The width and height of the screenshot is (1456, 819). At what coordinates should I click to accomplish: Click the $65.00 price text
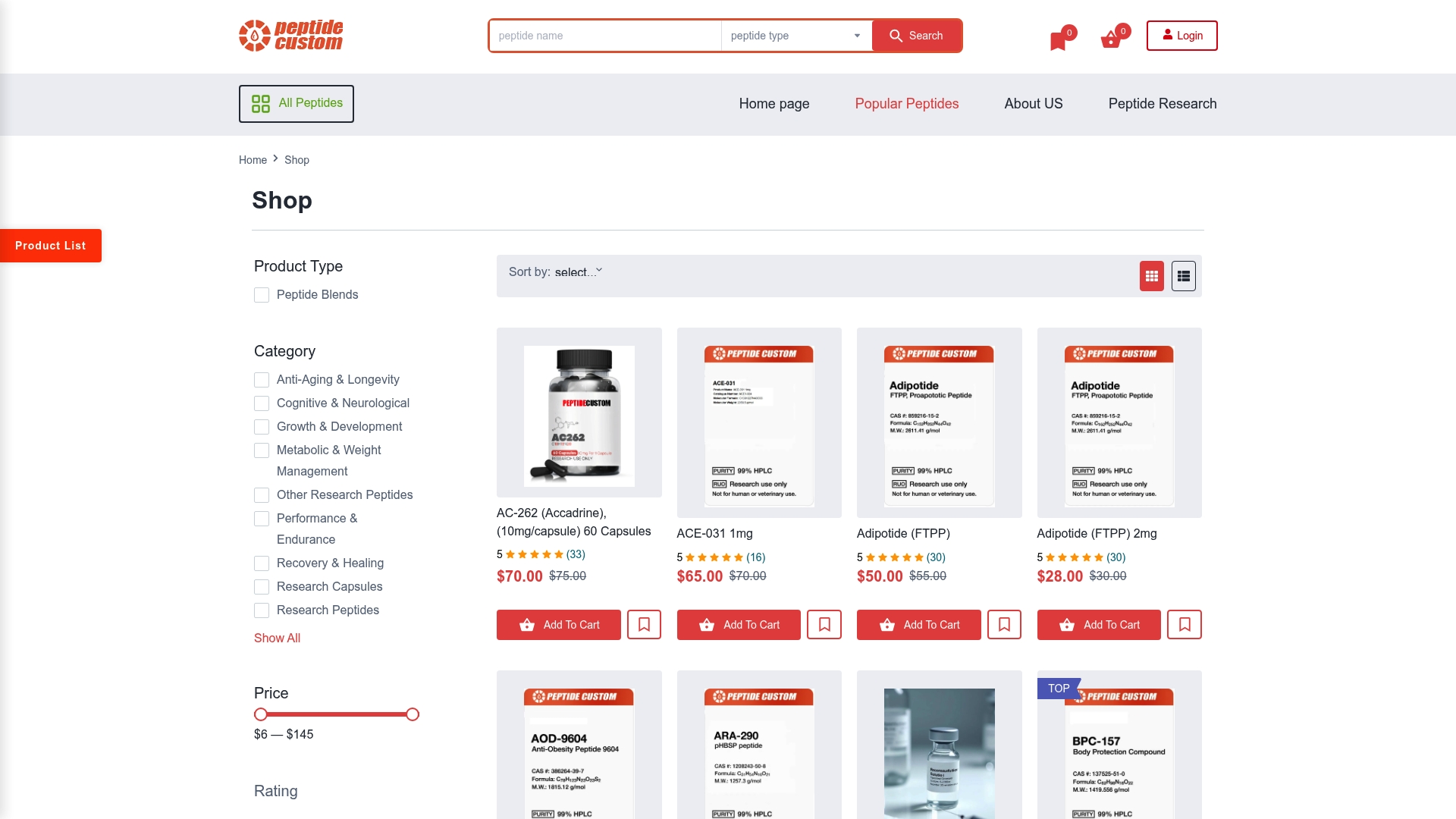click(x=700, y=576)
